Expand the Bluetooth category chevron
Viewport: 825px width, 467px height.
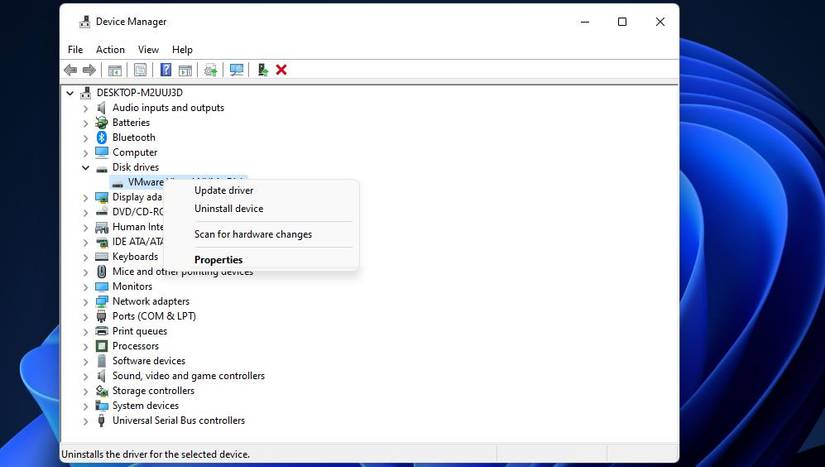86,138
